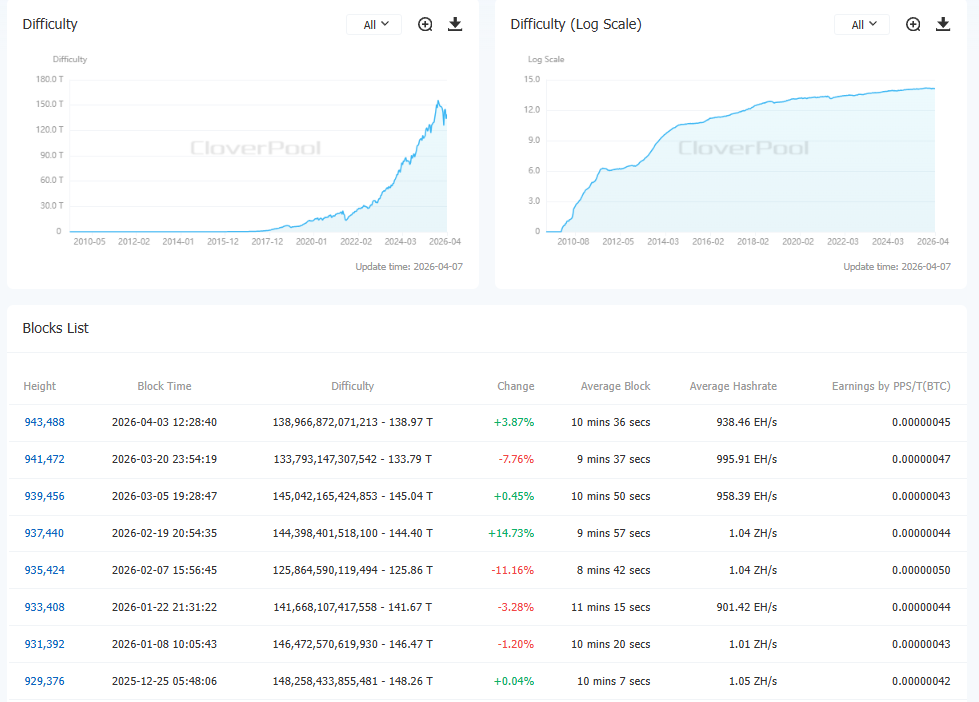Open block height 941,472

click(44, 459)
